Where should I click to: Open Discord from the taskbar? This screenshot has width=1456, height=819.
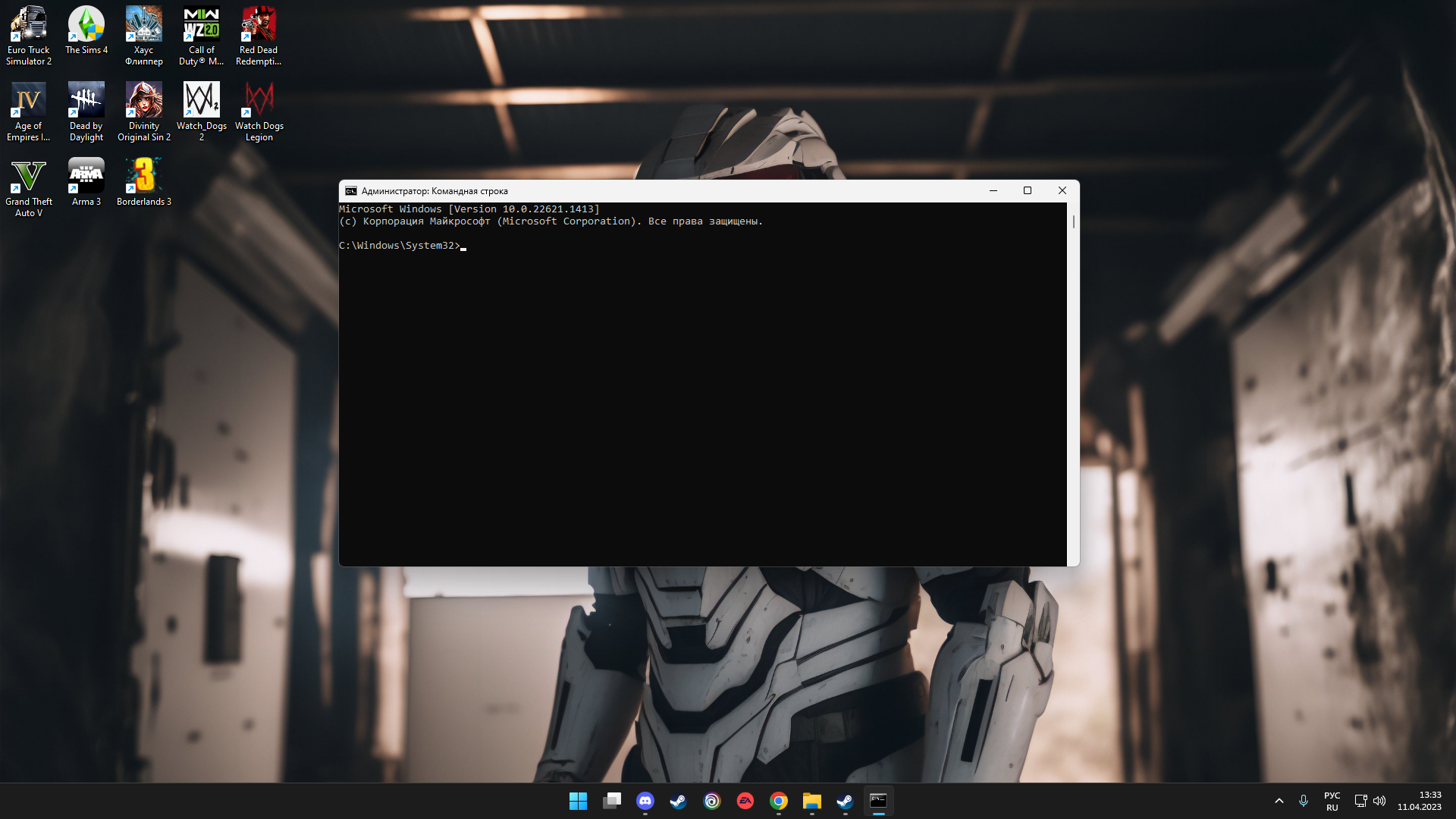pyautogui.click(x=645, y=801)
